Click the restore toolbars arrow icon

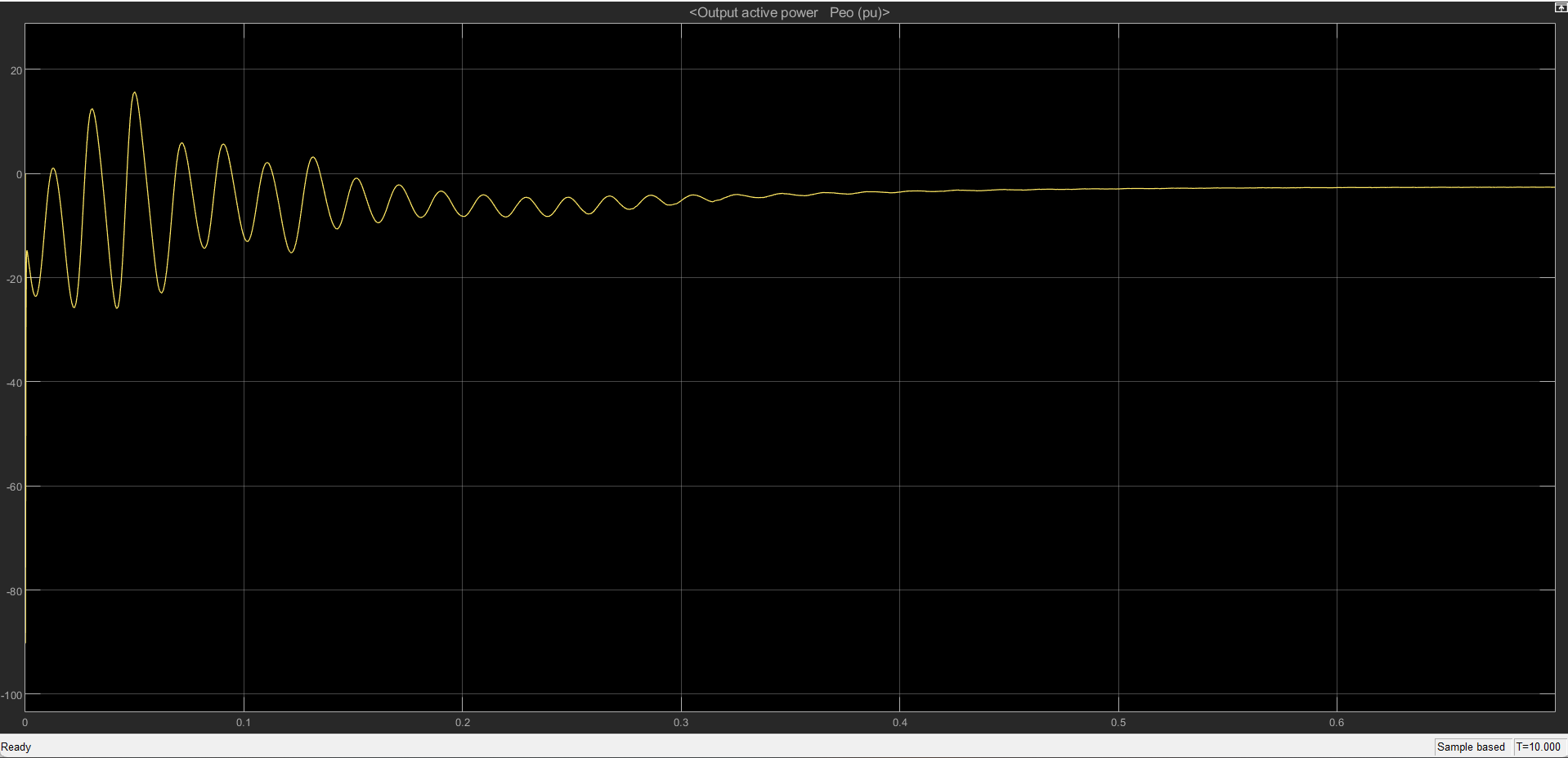click(1560, 7)
